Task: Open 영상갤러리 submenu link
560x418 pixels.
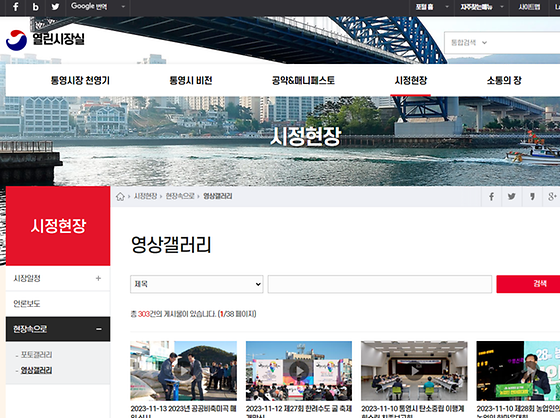Action: click(x=36, y=370)
